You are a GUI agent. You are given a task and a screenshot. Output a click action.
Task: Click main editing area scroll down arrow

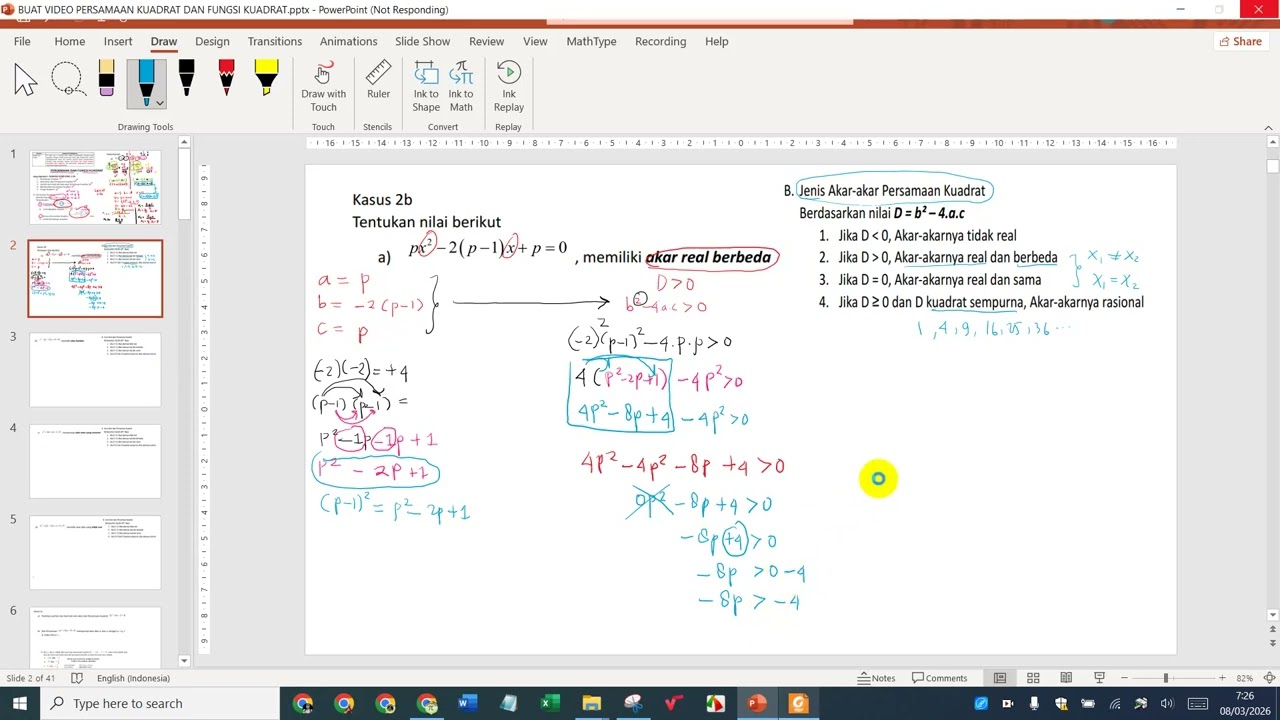(1272, 615)
